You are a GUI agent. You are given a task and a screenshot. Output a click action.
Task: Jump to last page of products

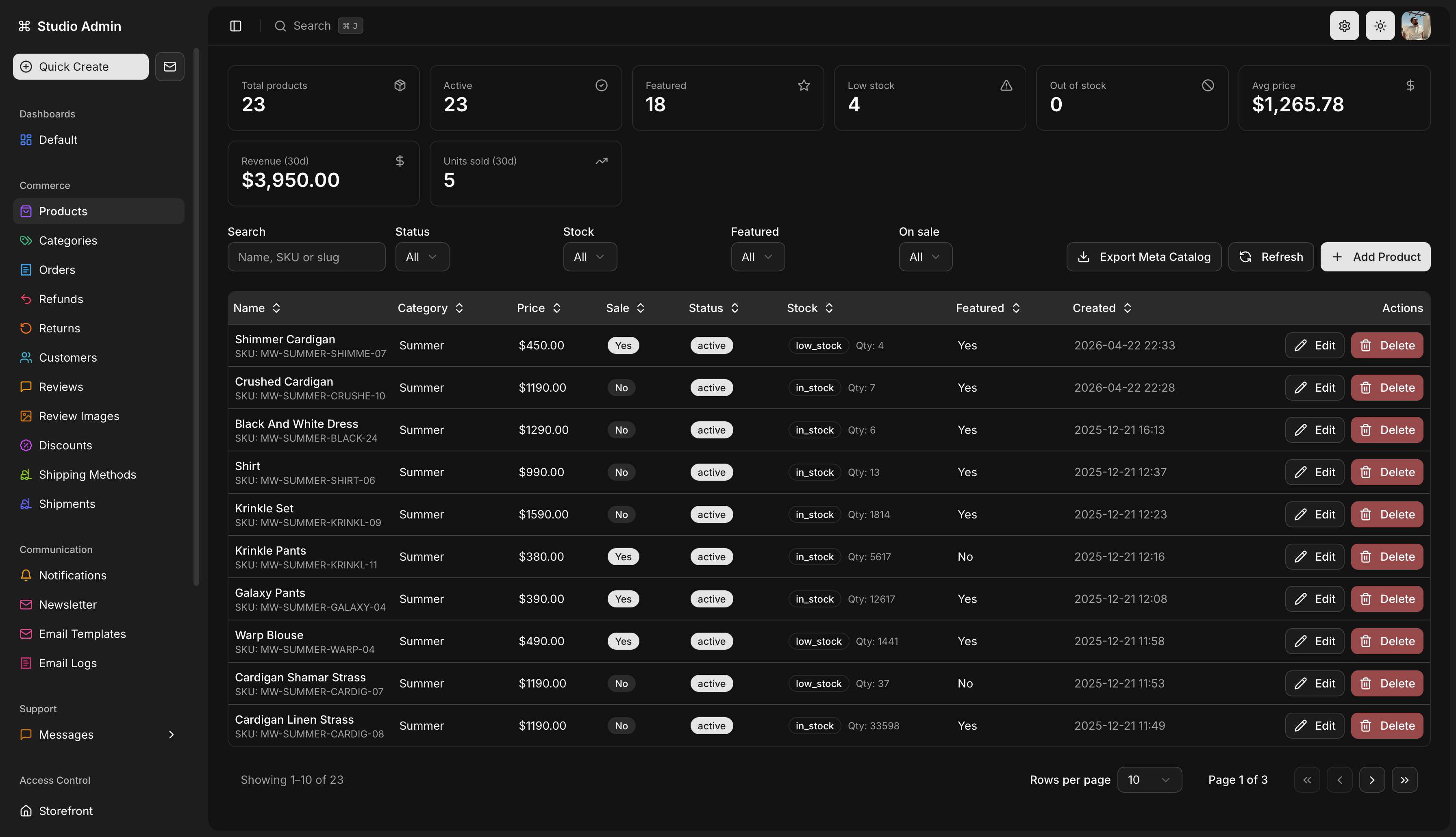point(1405,780)
